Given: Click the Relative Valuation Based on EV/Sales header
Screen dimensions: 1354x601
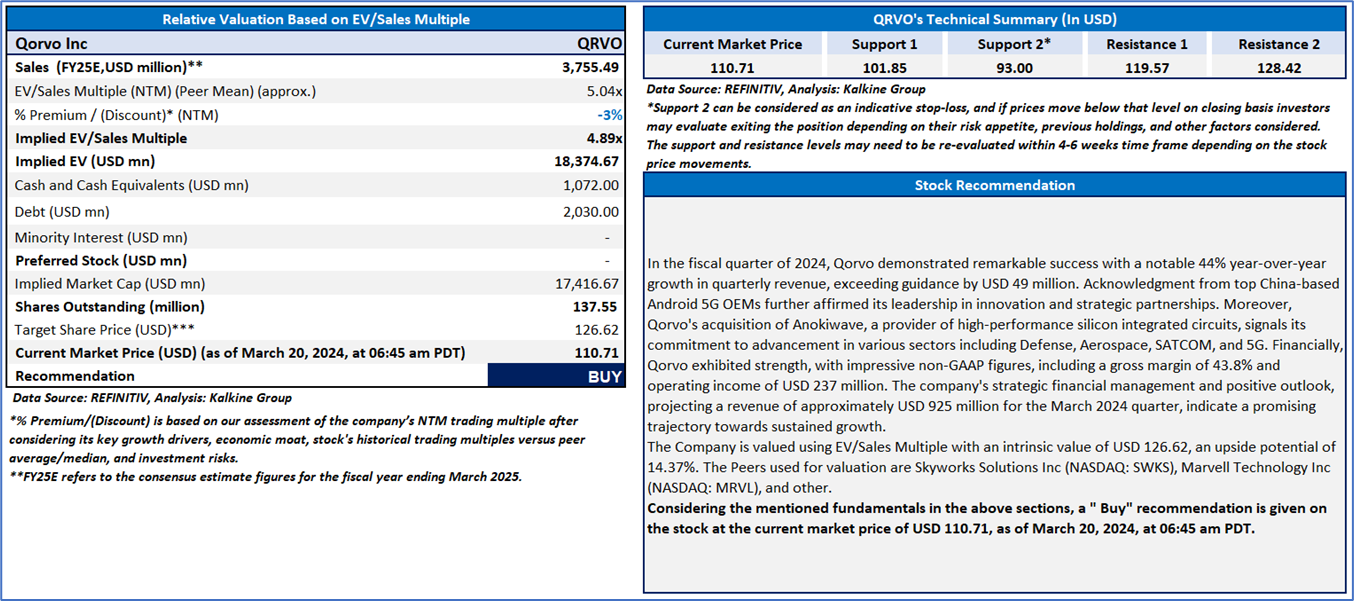Looking at the screenshot, I should 316,19.
